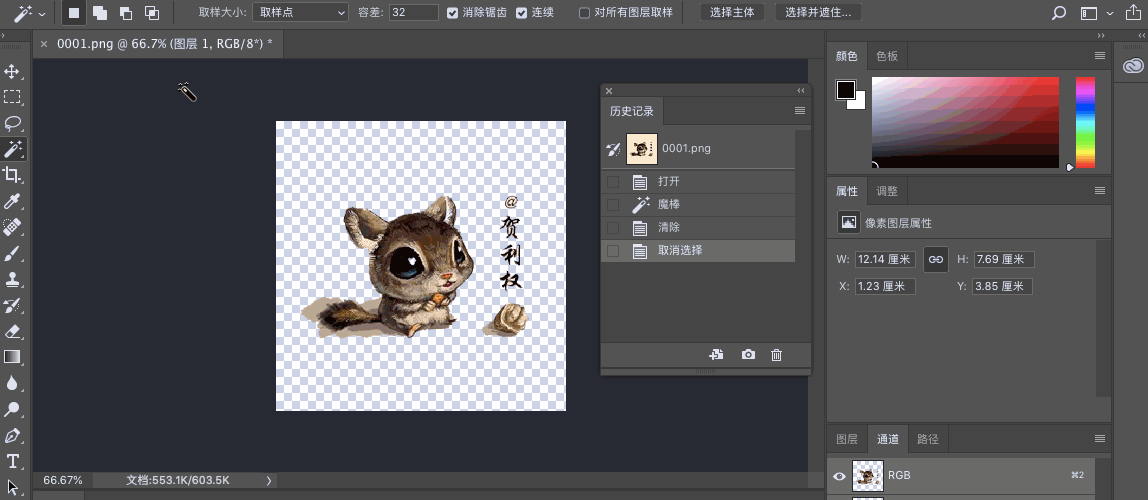Click Subtract from Selection mode icon
This screenshot has width=1148, height=500.
point(126,12)
